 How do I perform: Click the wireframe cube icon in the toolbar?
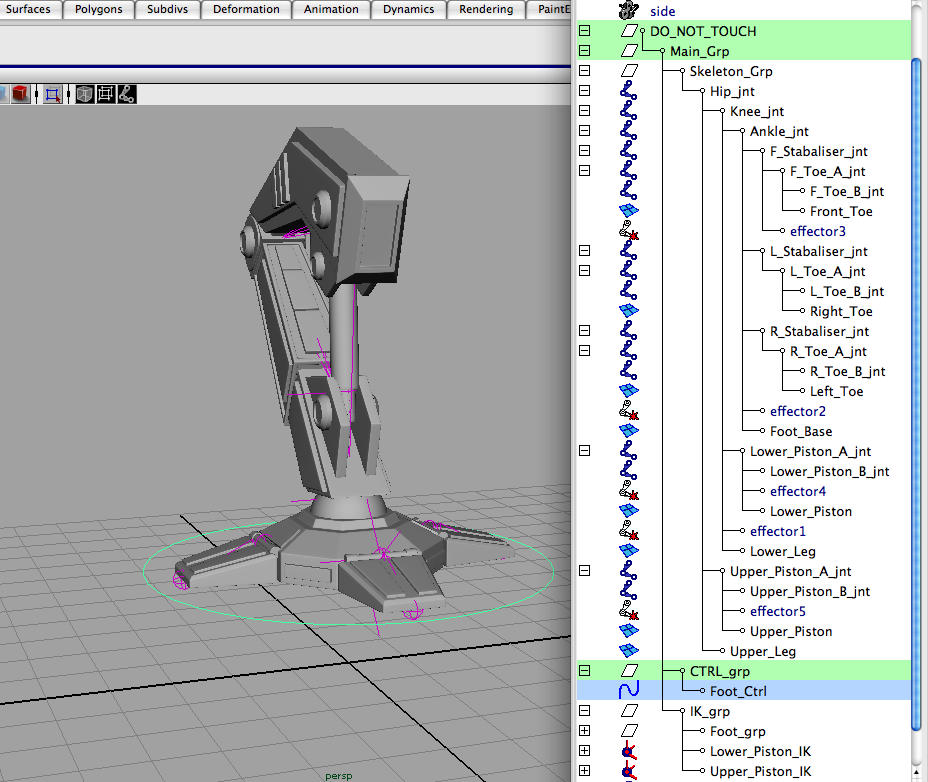(x=85, y=93)
